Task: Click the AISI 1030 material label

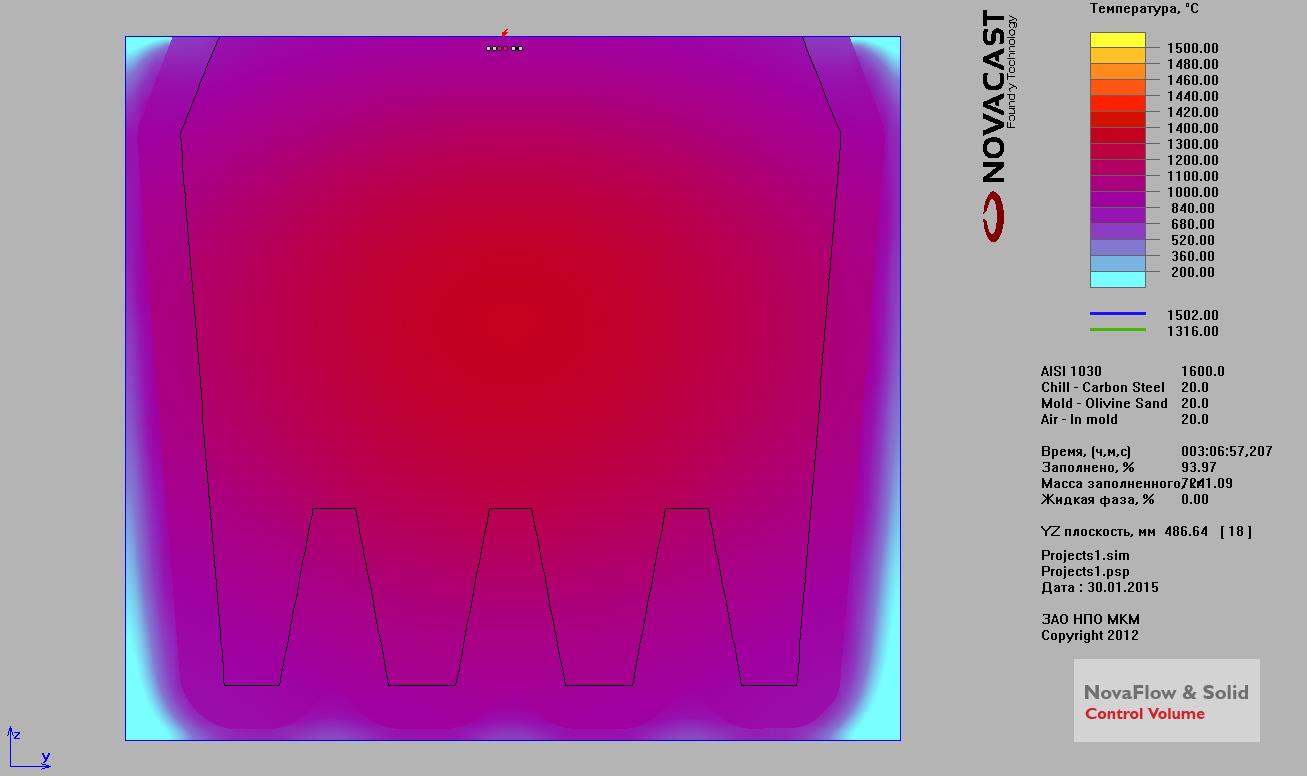Action: [1071, 371]
